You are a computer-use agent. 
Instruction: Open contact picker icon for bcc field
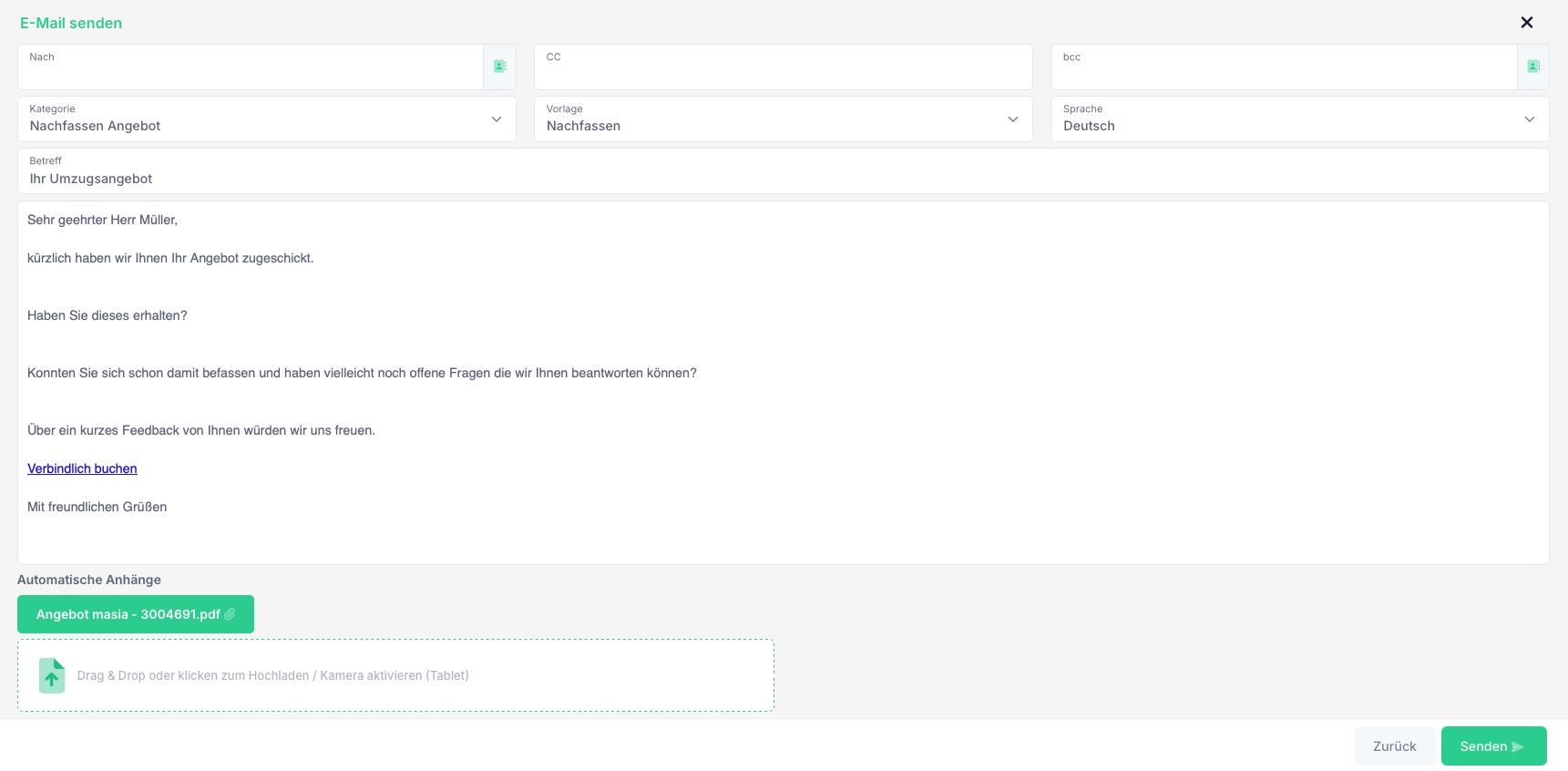pos(1533,67)
